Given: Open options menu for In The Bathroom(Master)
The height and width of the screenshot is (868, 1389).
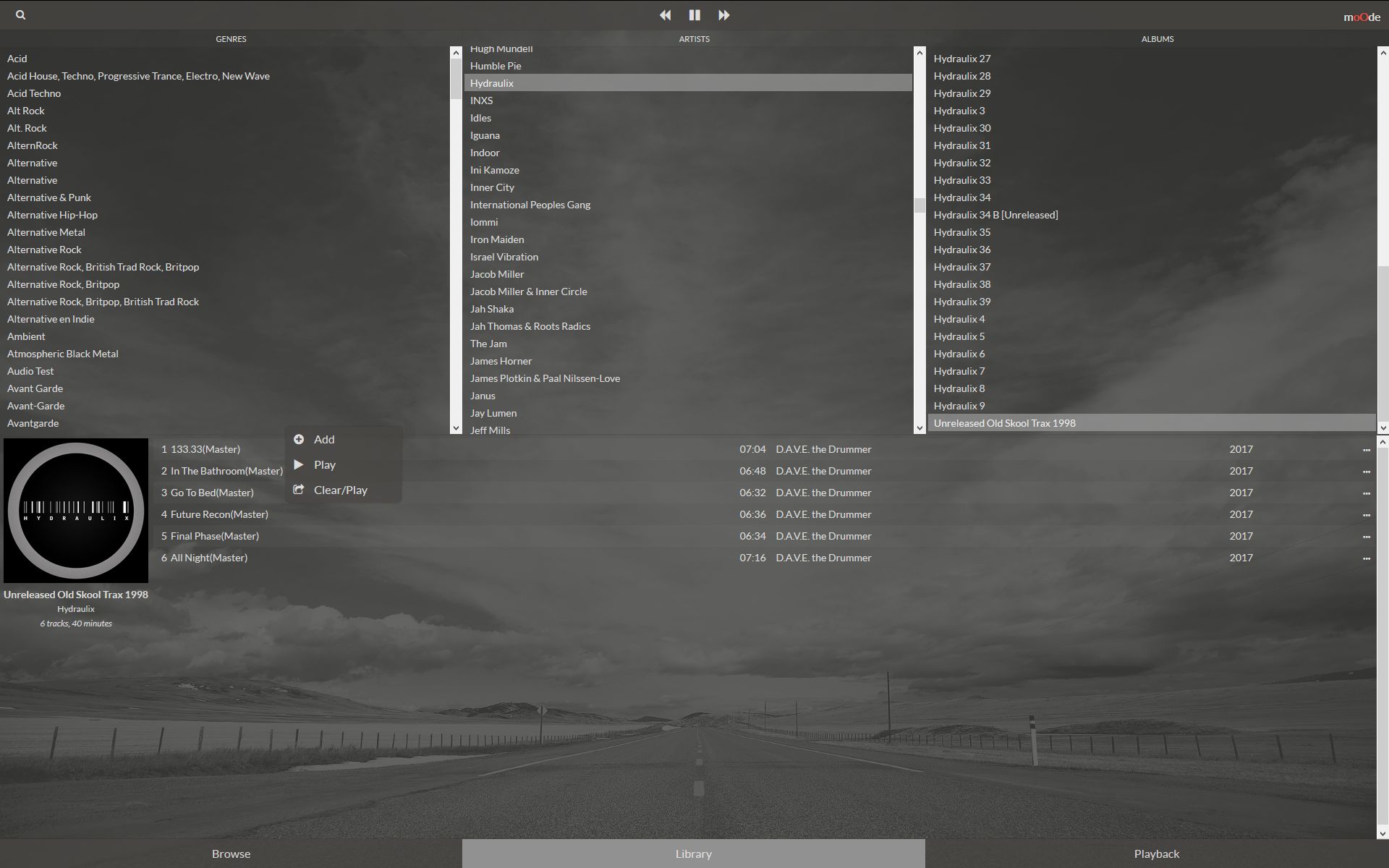Looking at the screenshot, I should pyautogui.click(x=1366, y=472).
